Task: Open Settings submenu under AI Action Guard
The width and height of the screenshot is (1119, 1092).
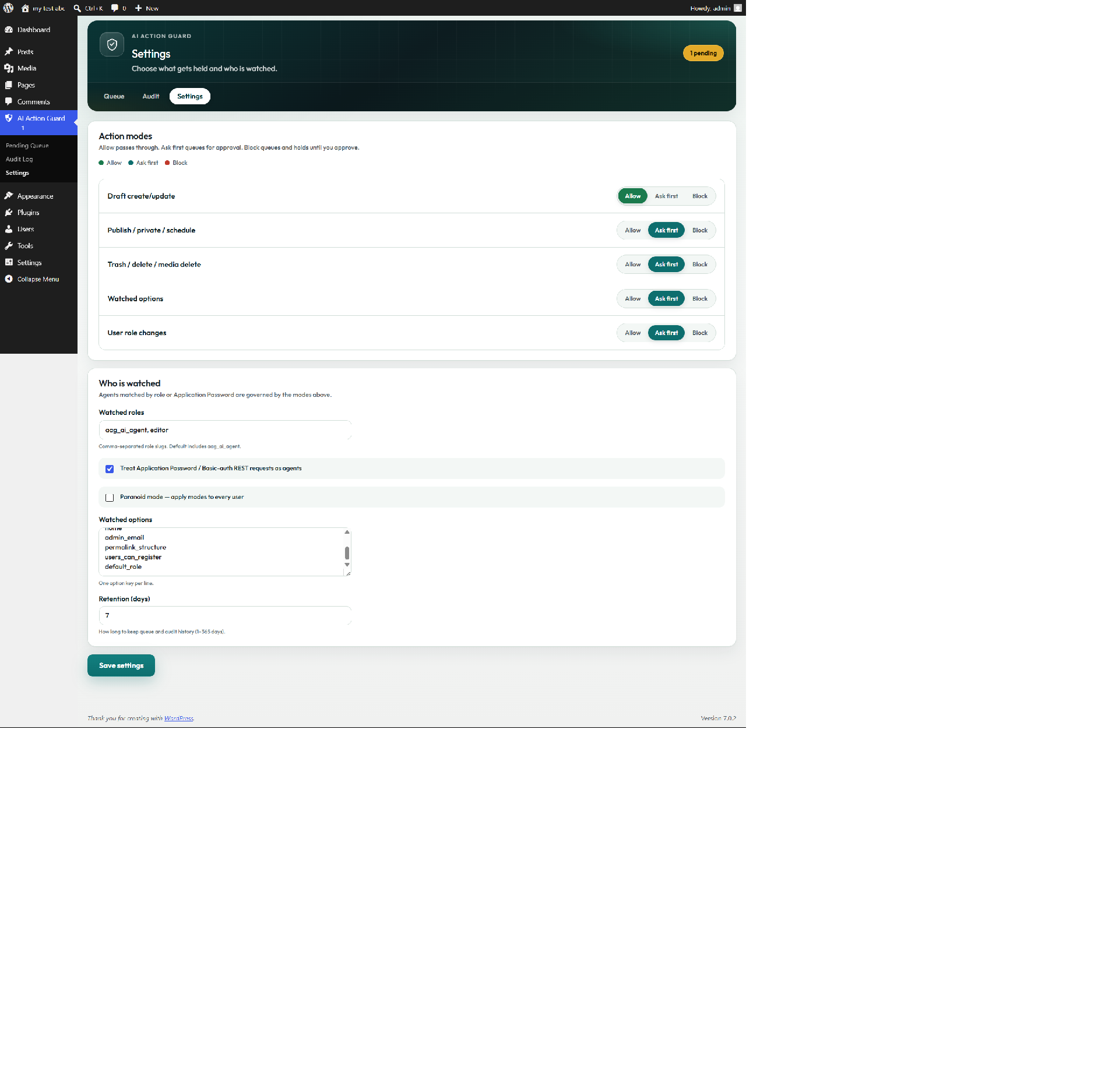Action: pos(17,173)
